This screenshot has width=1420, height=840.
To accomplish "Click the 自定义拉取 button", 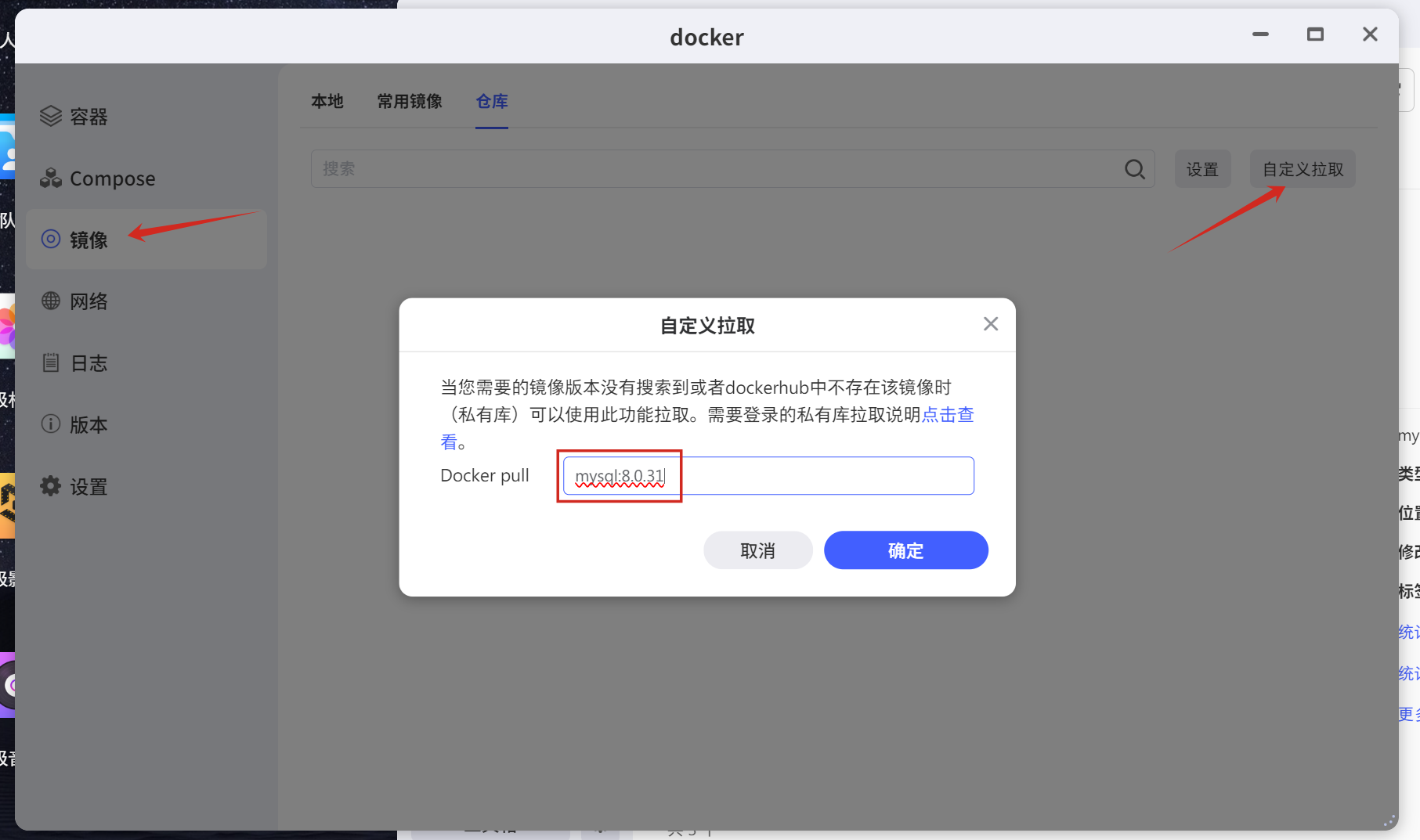I will click(1303, 169).
